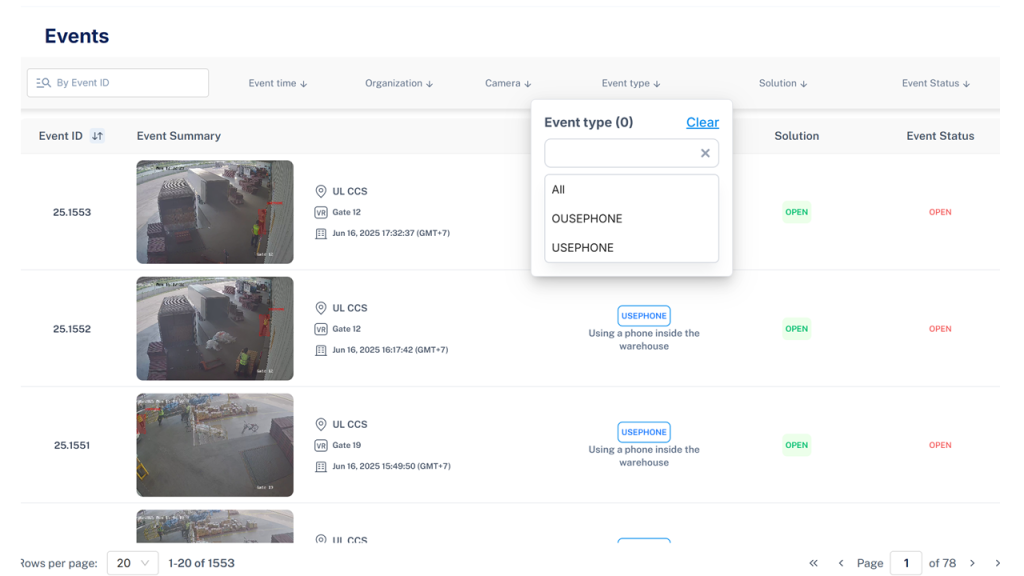
Task: Go to next page arrow
Action: pos(972,563)
